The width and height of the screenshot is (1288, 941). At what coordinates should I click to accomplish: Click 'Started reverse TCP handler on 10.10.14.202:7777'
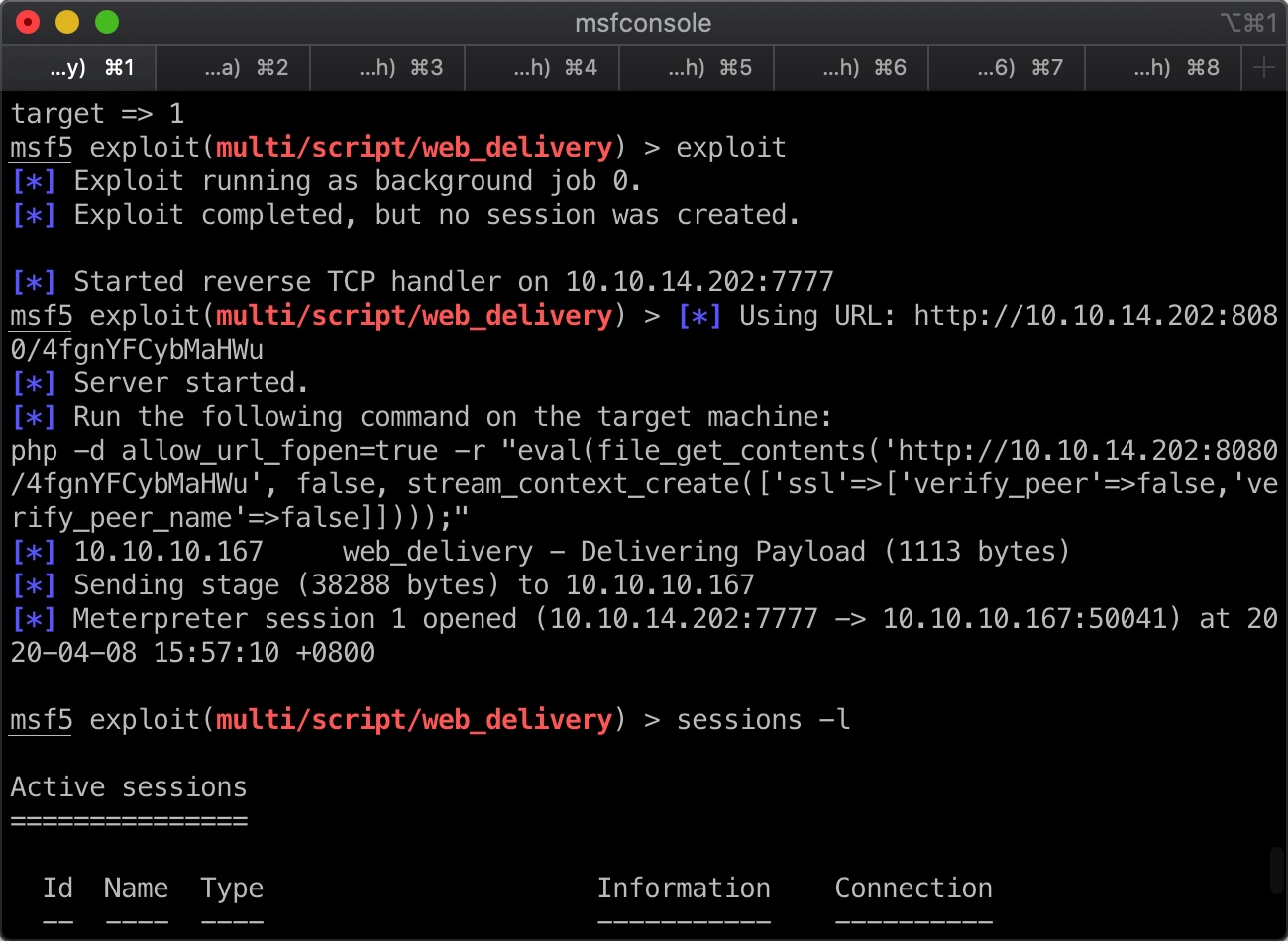coord(454,282)
